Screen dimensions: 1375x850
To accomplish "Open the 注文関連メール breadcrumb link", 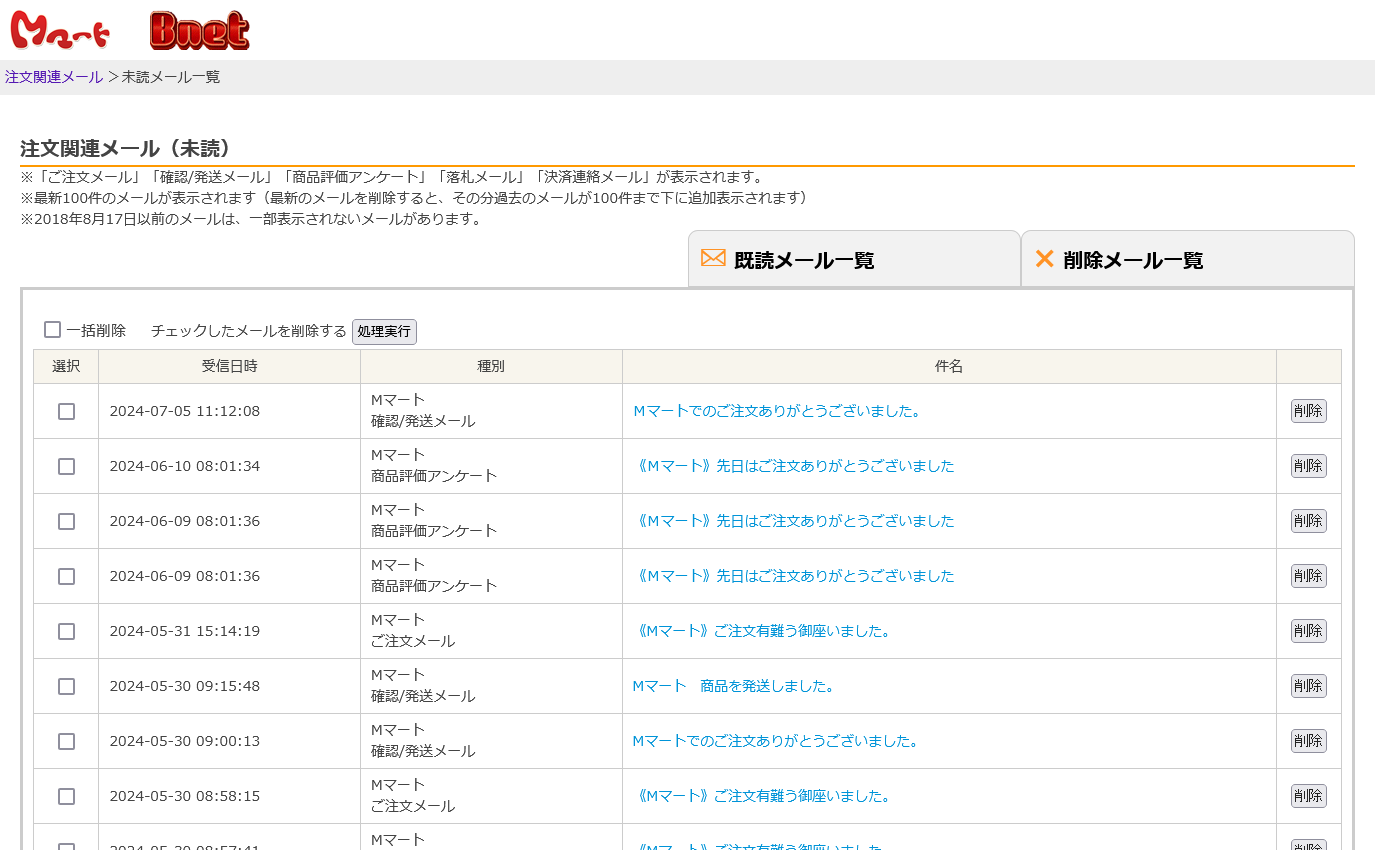I will pos(54,77).
